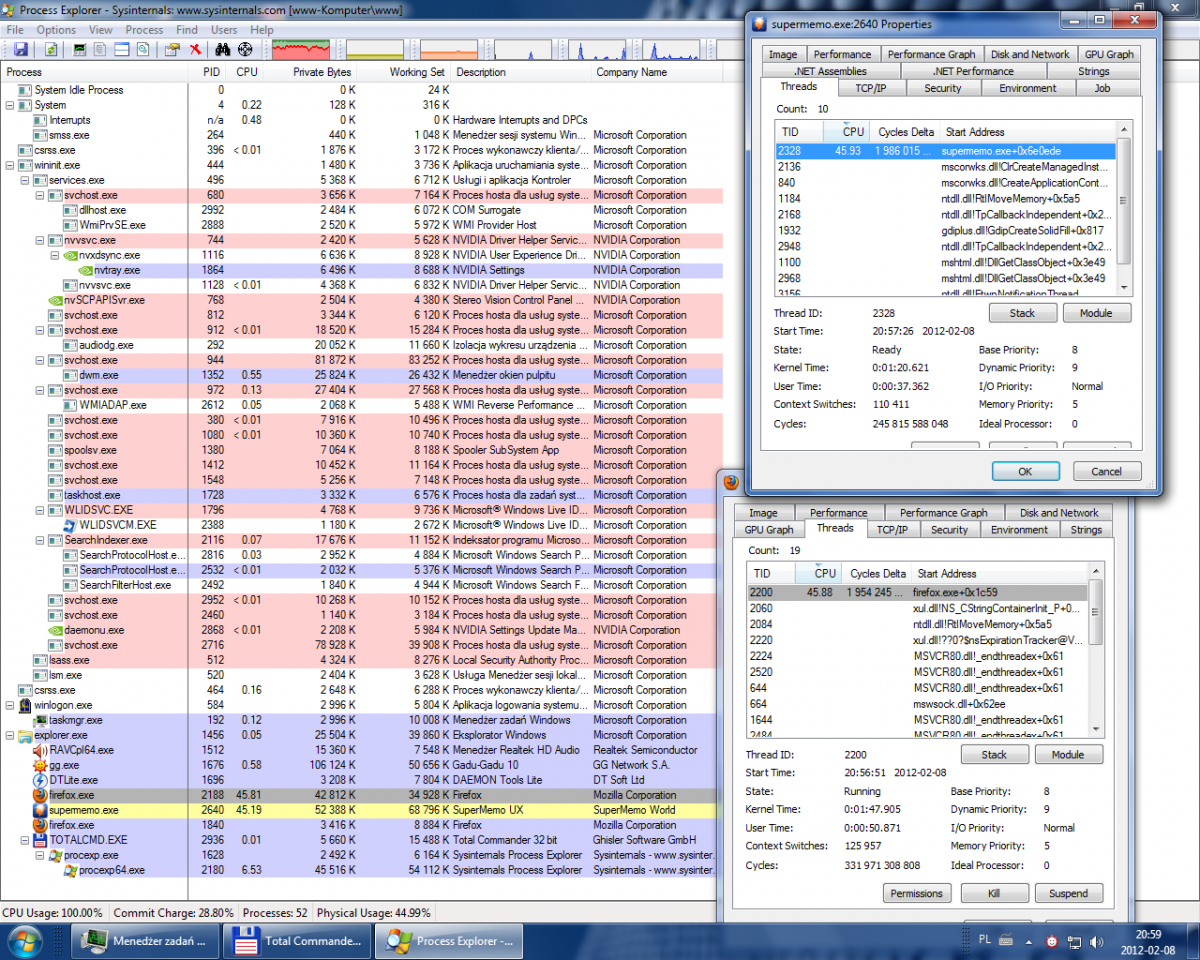Collapse the wininit.exe tree node
The image size is (1200, 960).
click(10, 165)
